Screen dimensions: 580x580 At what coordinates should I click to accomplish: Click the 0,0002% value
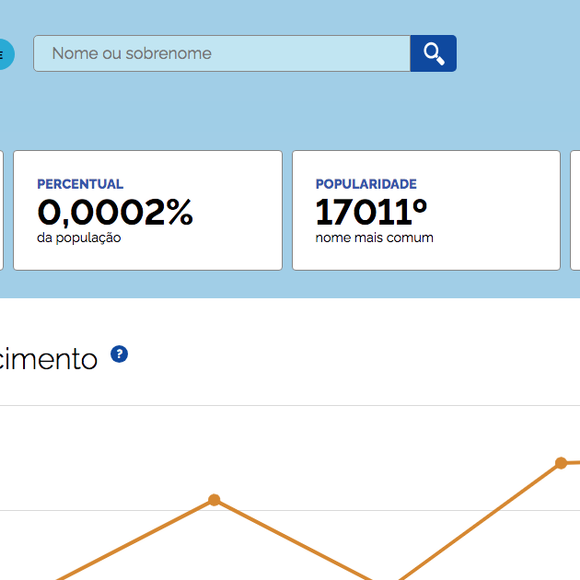click(115, 212)
